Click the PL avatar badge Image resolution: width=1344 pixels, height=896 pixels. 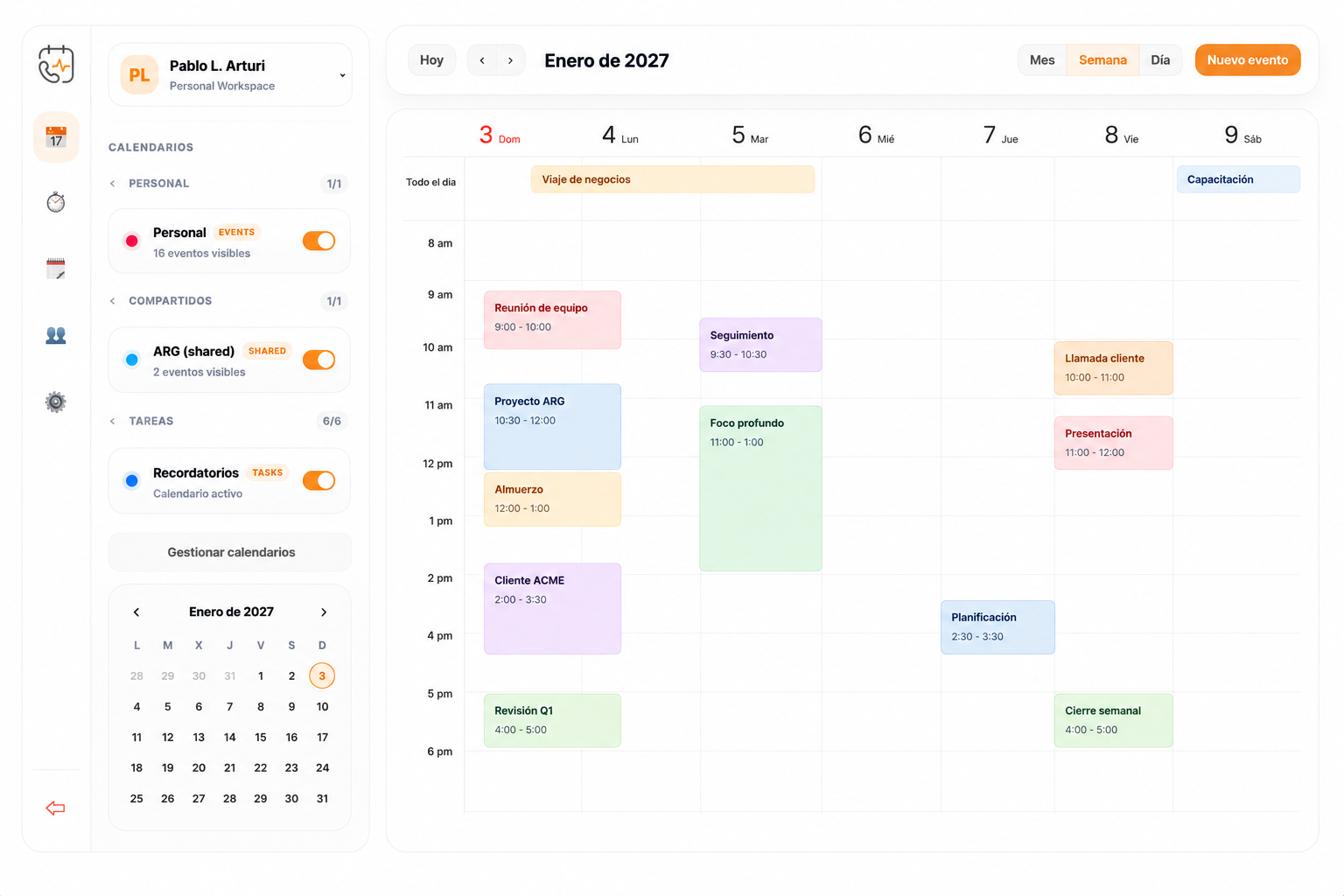pos(139,75)
